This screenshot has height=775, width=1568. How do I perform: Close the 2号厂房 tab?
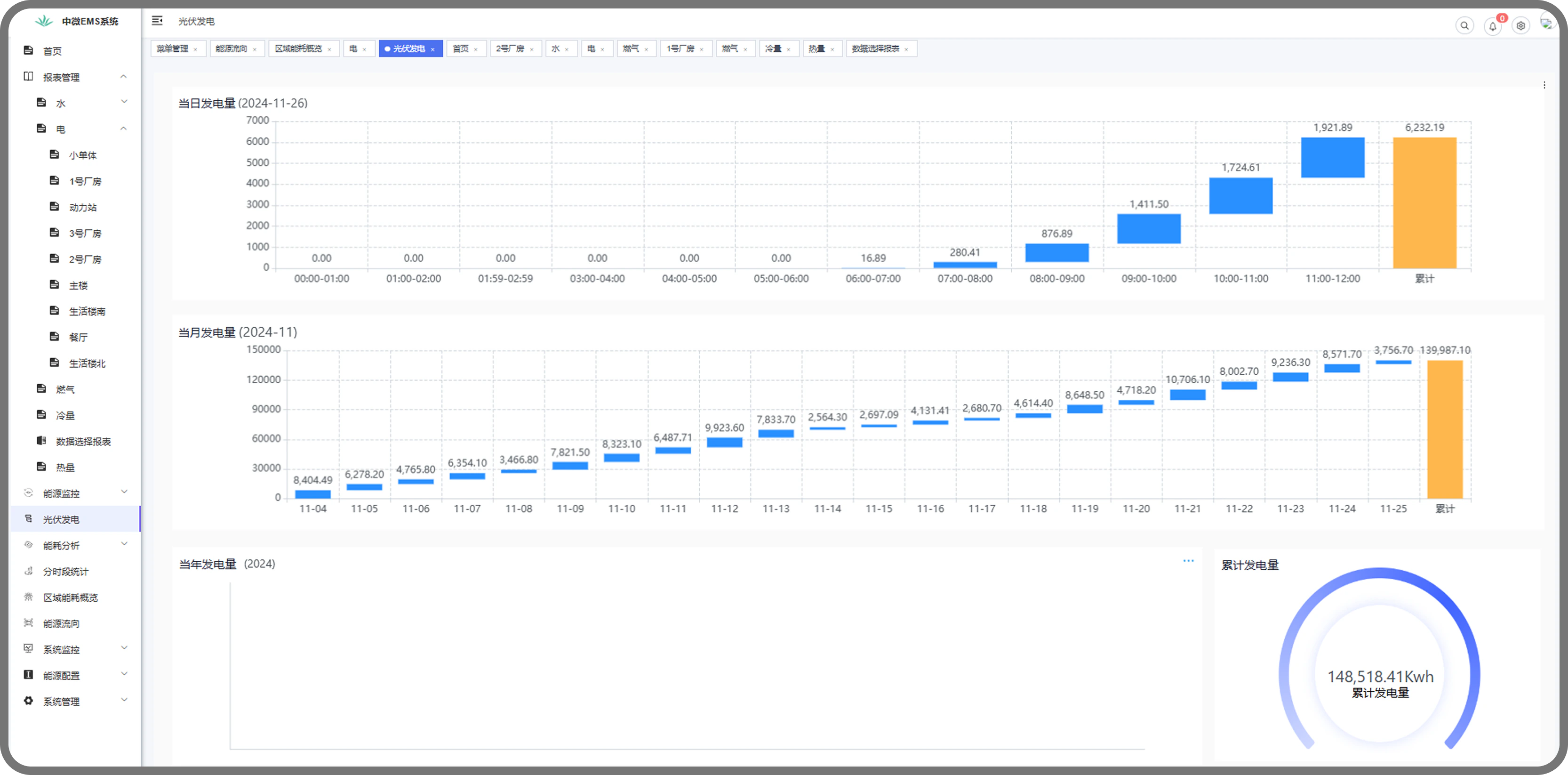coord(531,49)
